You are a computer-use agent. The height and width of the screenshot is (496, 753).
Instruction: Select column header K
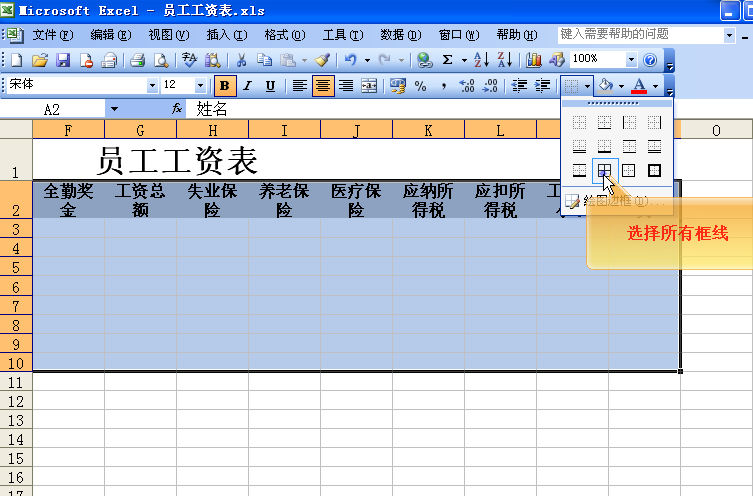[x=428, y=130]
